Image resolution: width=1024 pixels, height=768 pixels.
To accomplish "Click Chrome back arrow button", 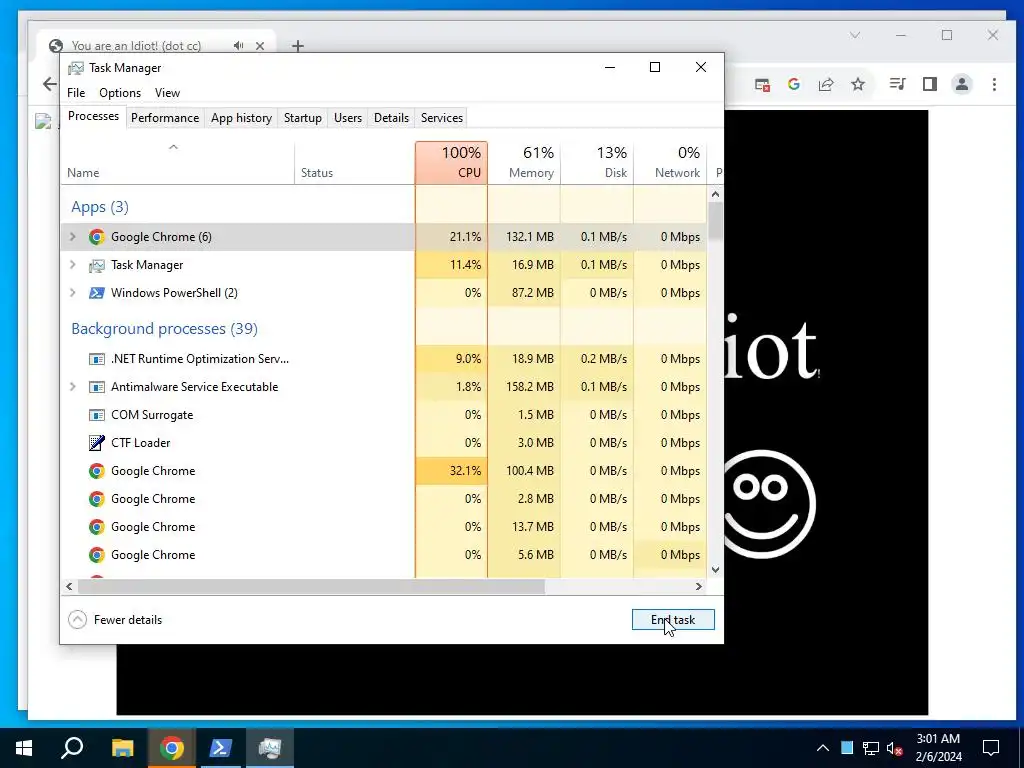I will pos(50,84).
